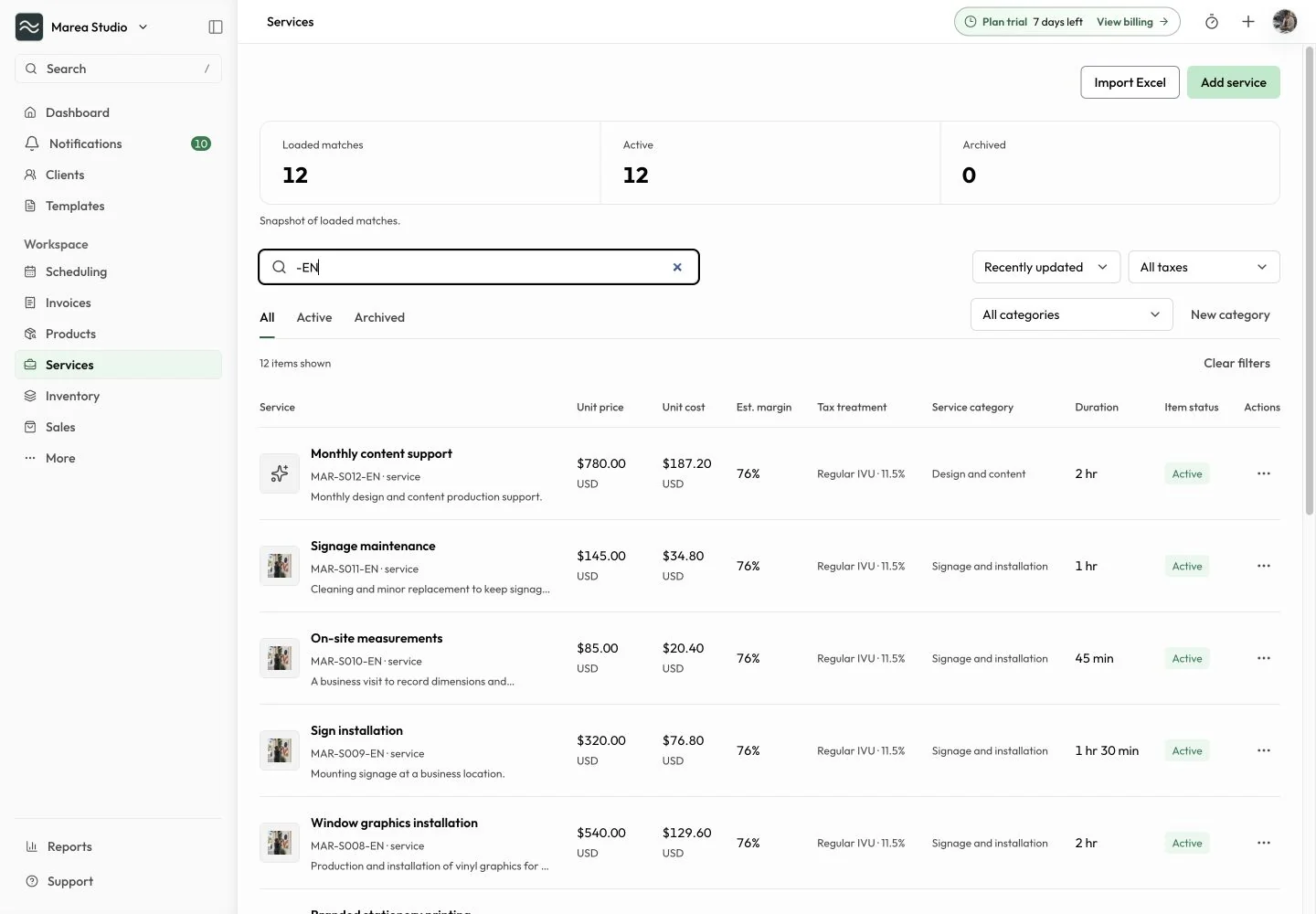Expand the Marea Studio workspace switcher chevron
This screenshot has width=1316, height=914.
coord(143,27)
